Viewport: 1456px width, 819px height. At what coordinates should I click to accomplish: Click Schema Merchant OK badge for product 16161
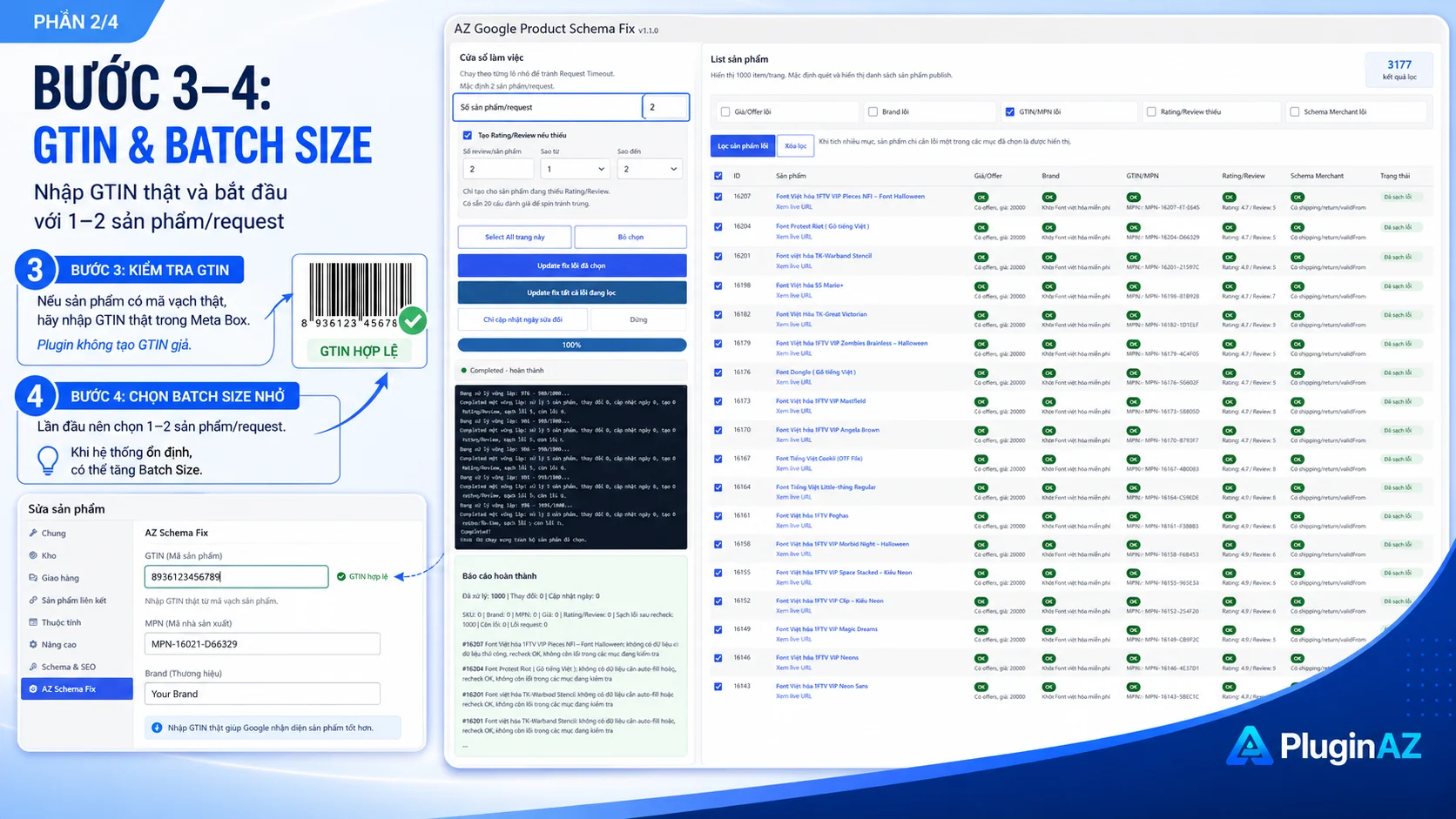pos(1298,517)
